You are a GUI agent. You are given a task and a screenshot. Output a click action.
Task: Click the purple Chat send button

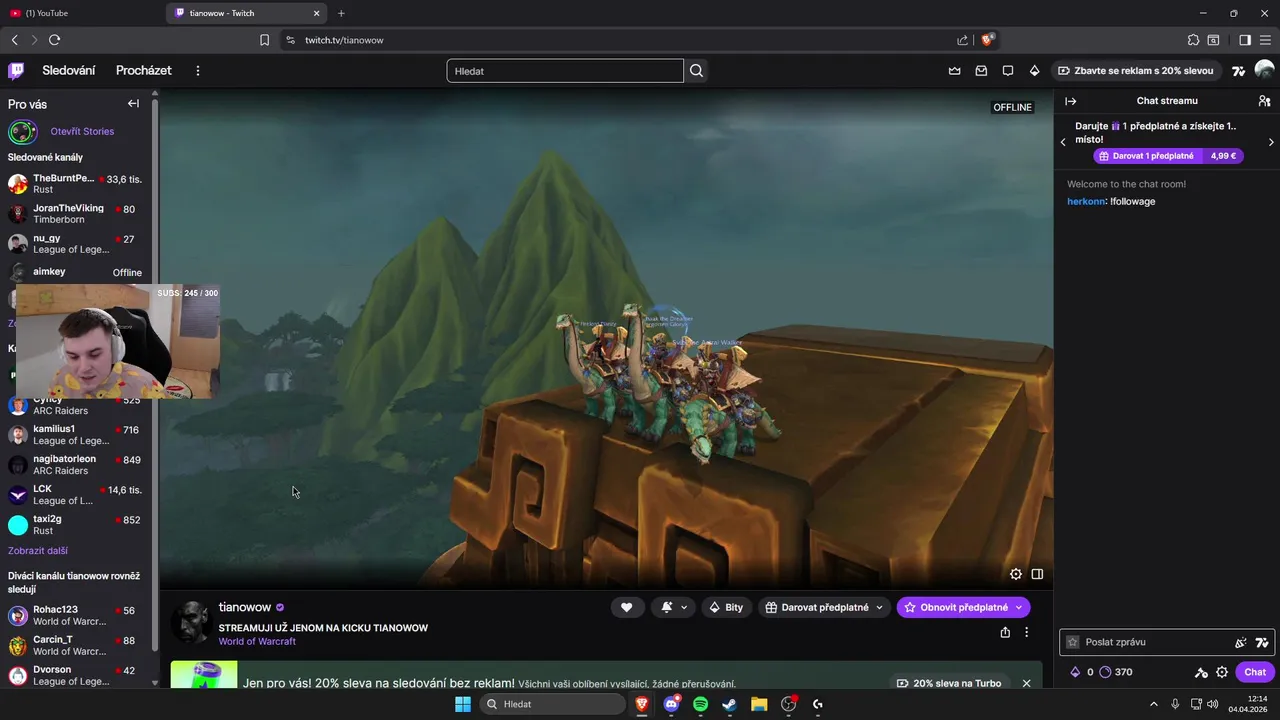point(1255,672)
